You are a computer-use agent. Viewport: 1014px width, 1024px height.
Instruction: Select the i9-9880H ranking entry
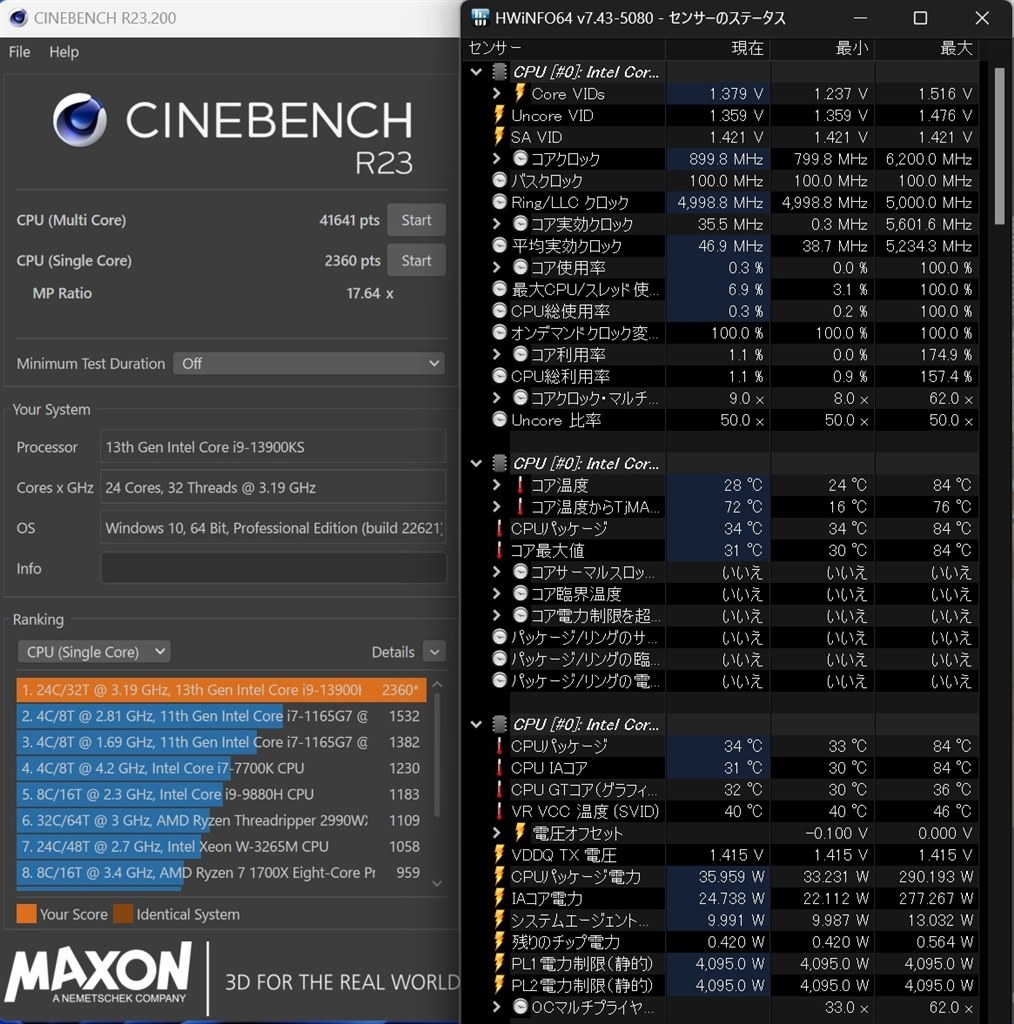221,794
